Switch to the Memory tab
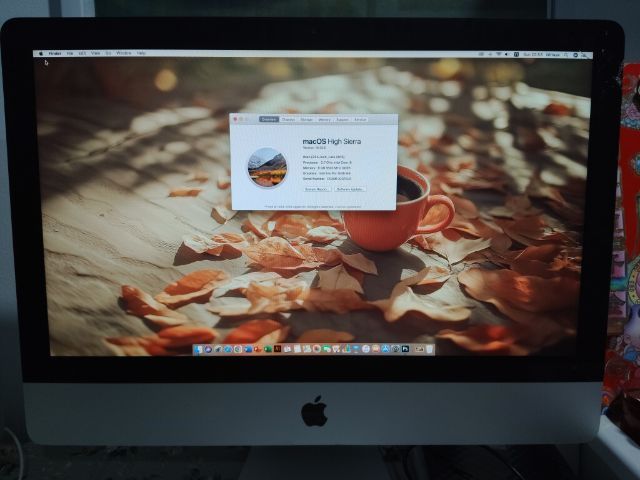 tap(324, 119)
